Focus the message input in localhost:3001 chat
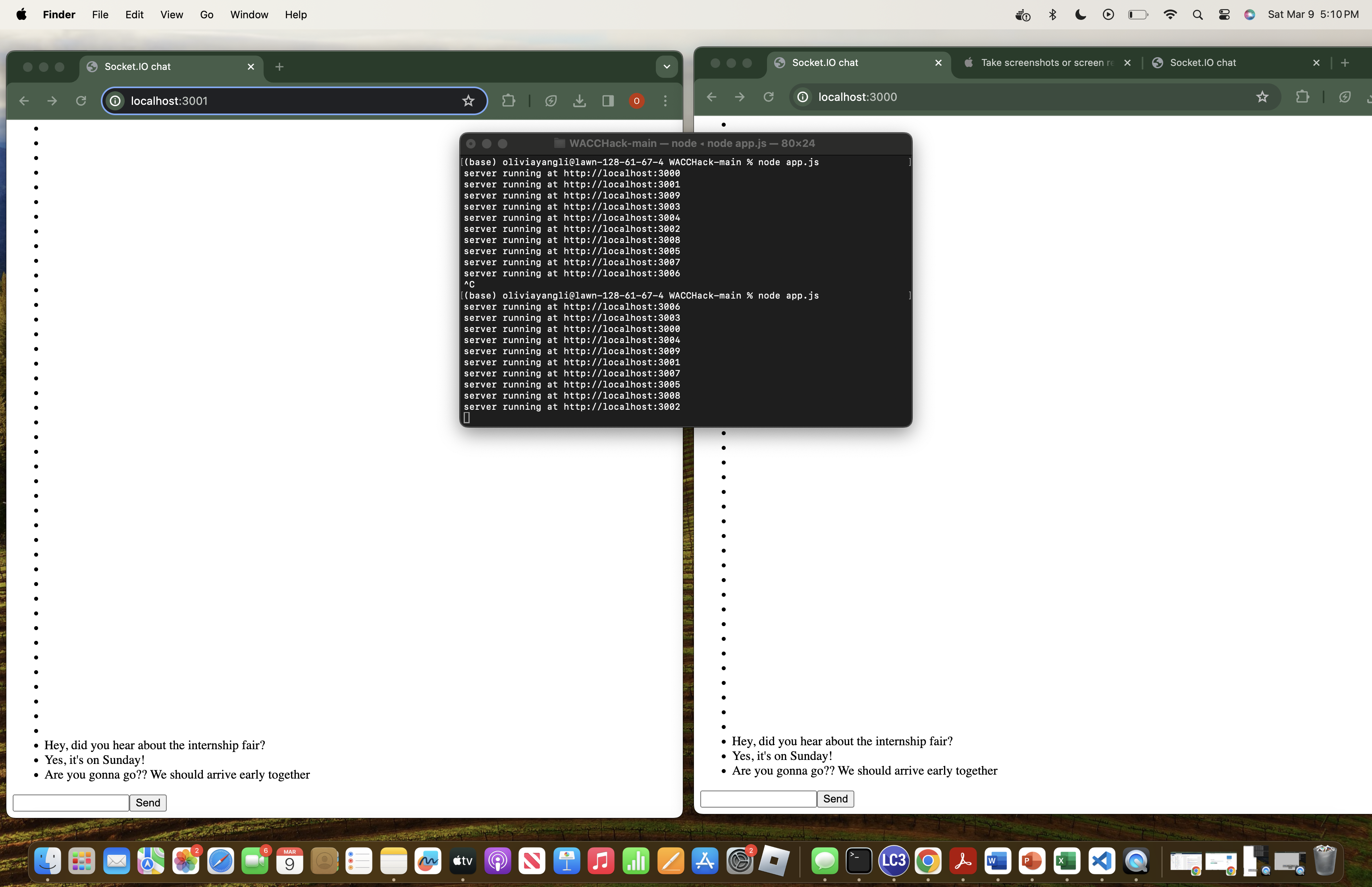 (x=71, y=803)
